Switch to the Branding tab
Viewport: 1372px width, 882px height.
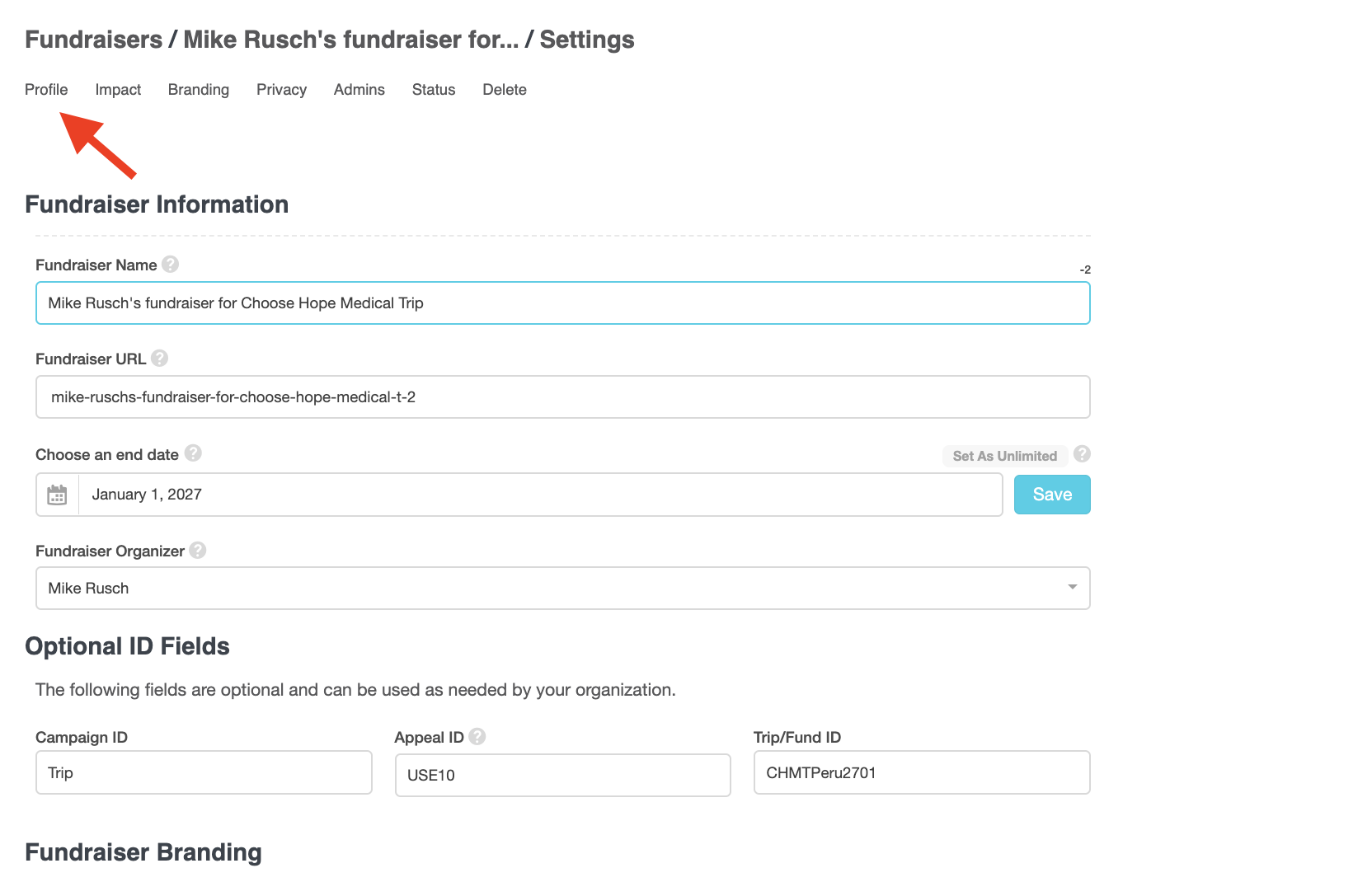tap(198, 90)
